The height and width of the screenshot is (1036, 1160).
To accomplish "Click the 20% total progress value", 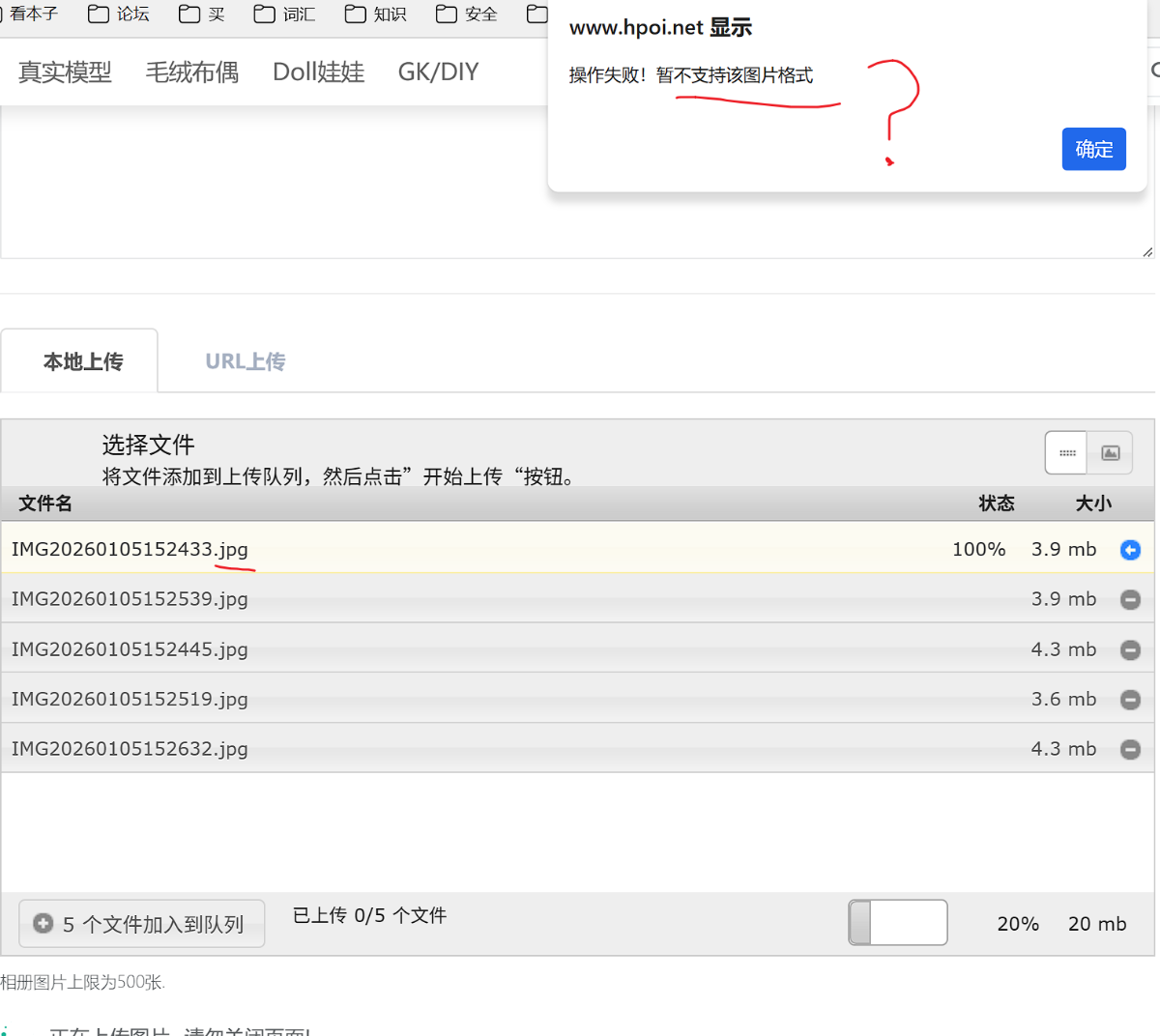I will tap(1018, 924).
